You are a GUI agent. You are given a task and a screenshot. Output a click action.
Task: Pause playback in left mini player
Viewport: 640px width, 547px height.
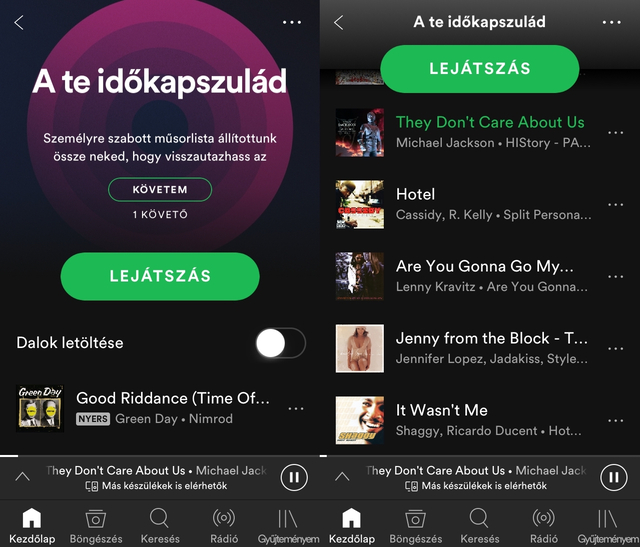294,477
